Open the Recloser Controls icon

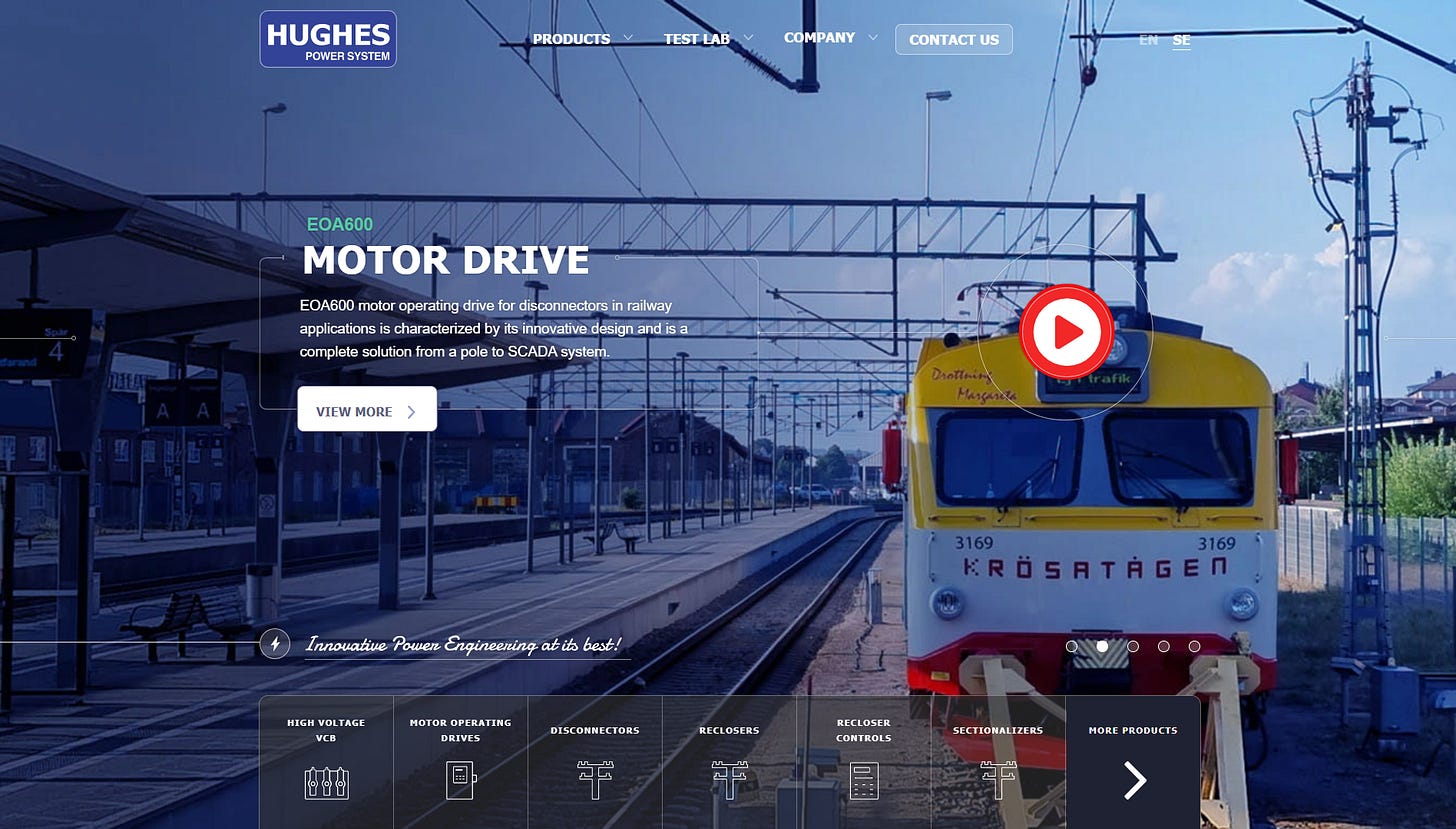863,780
